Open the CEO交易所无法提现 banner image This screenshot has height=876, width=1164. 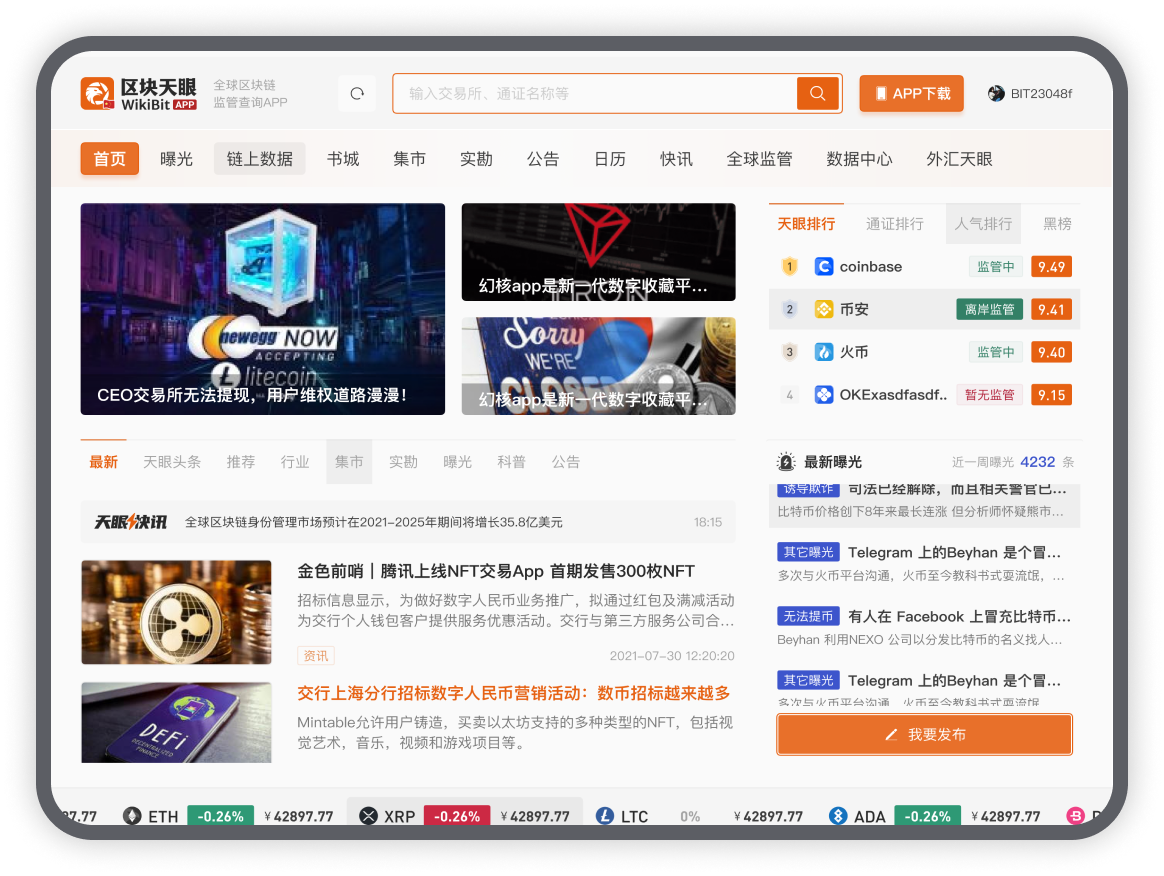pos(263,309)
